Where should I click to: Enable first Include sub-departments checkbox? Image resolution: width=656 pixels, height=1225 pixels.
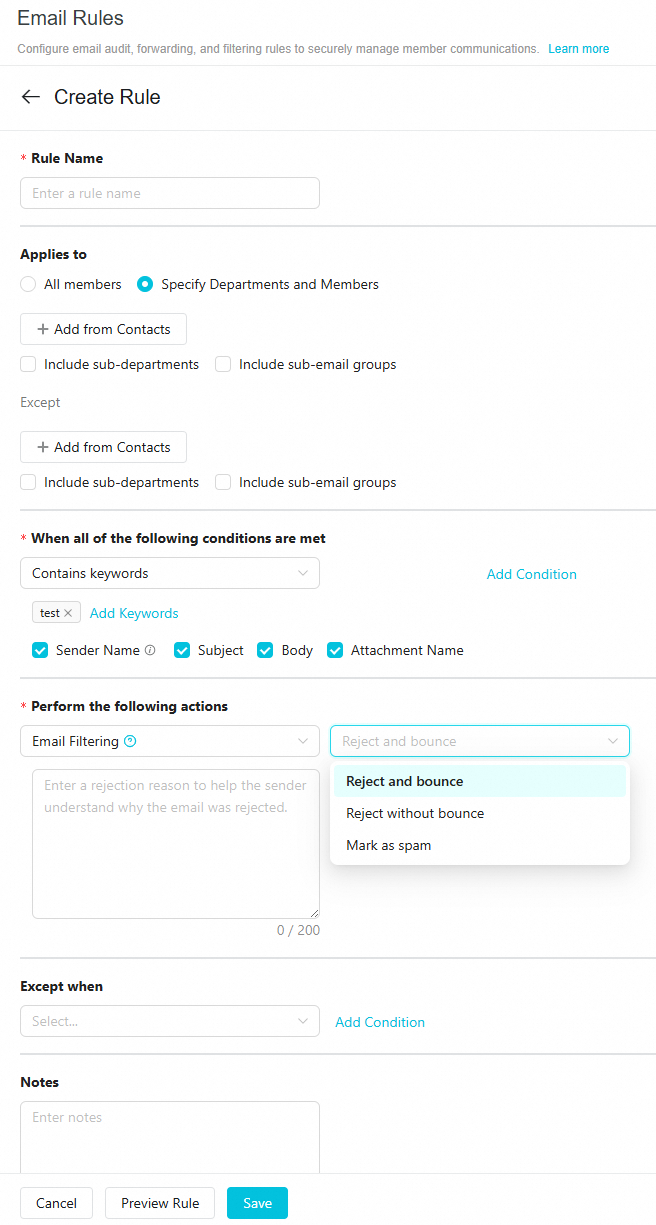(28, 364)
